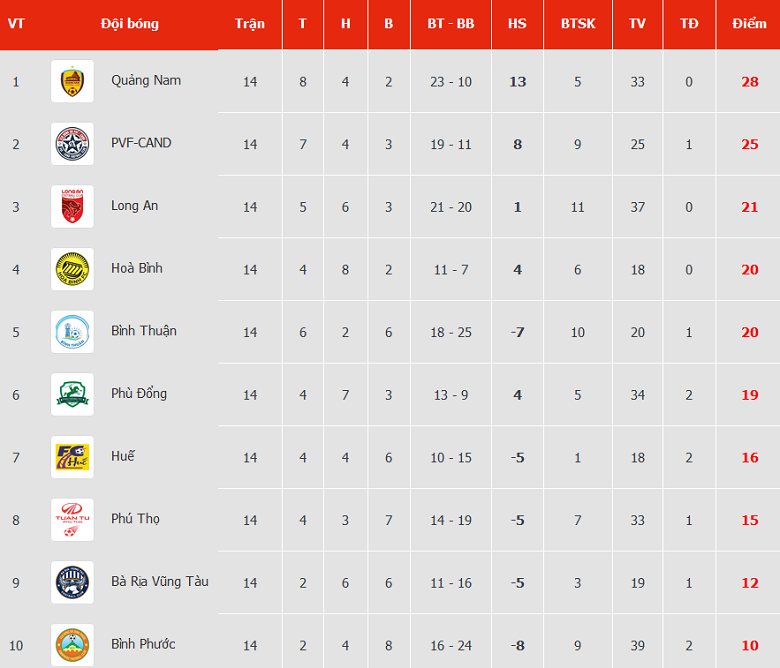Open the Bà Rịa Vũng Tàu crest
Image resolution: width=780 pixels, height=668 pixels.
(x=72, y=582)
